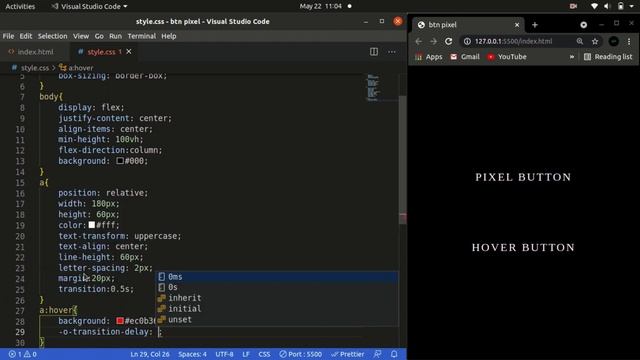The width and height of the screenshot is (640, 360).
Task: Close the style.css tab
Action: pos(129,51)
